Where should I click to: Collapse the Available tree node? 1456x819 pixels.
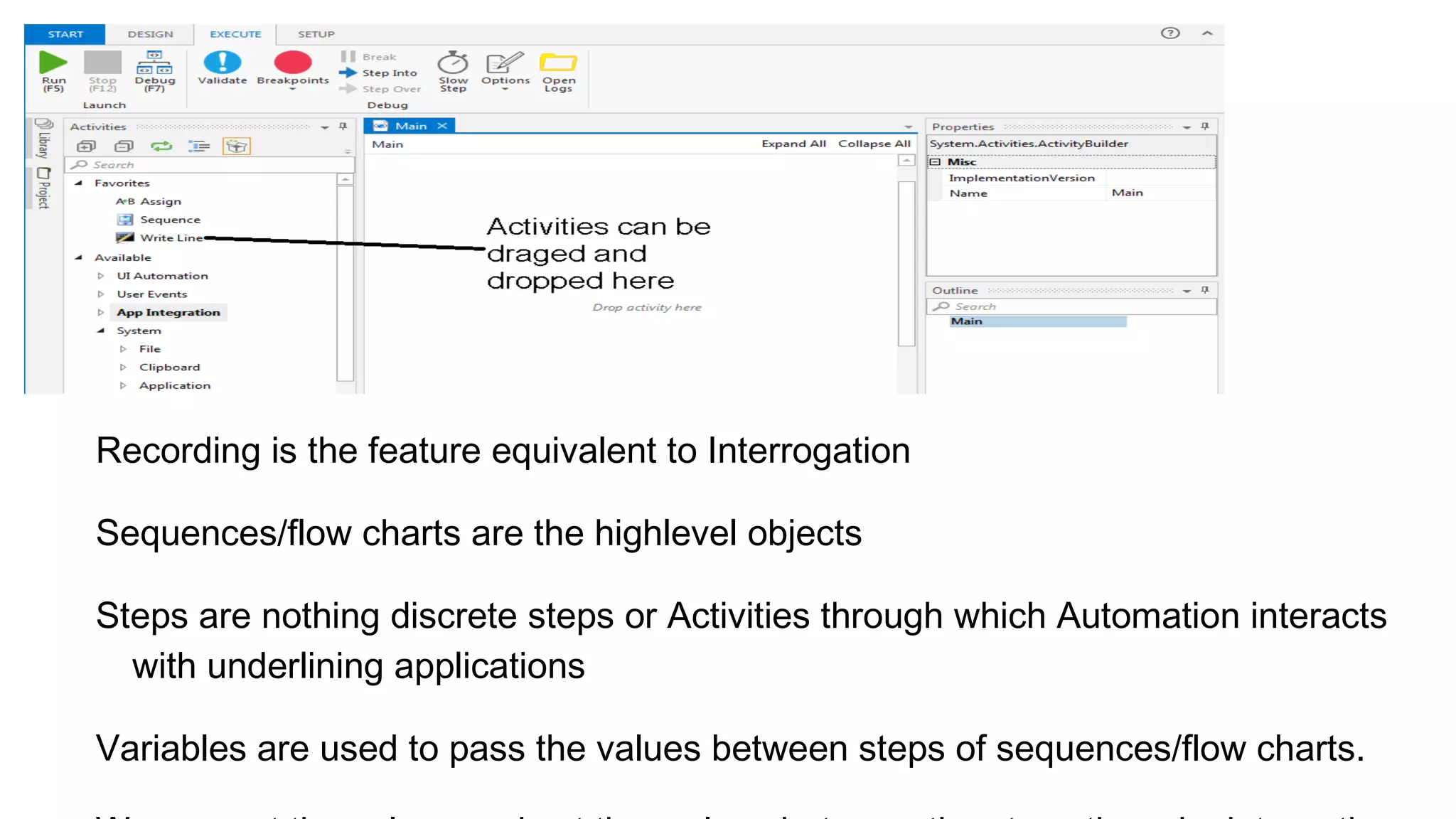tap(78, 257)
